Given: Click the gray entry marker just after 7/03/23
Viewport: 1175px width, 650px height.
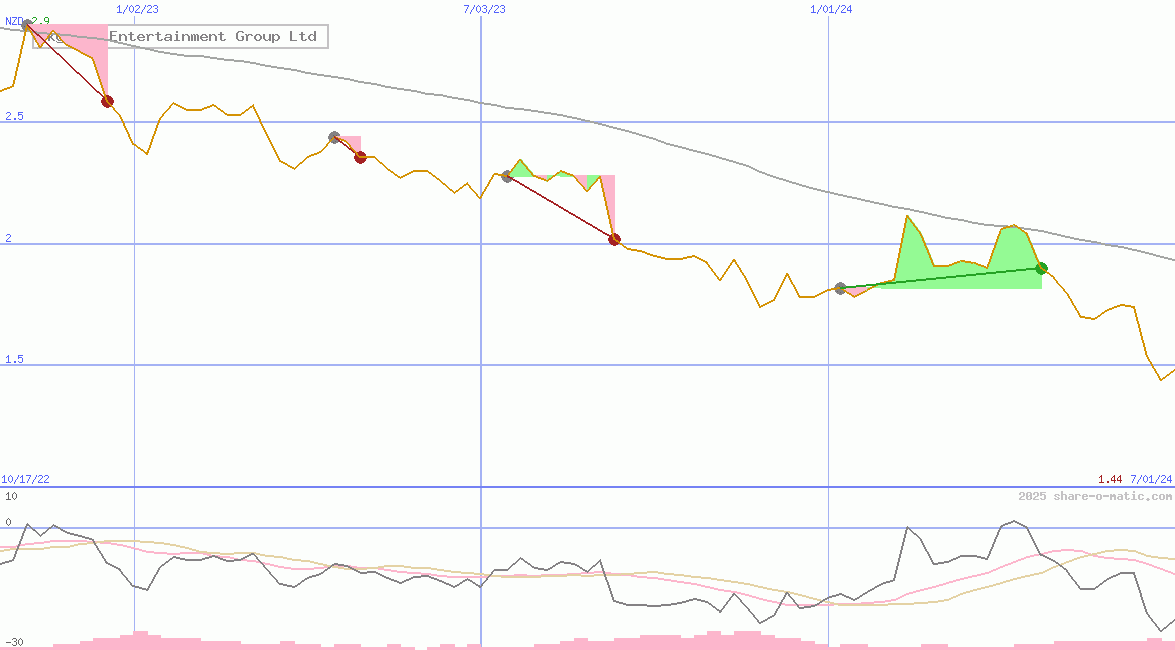Looking at the screenshot, I should [x=507, y=176].
